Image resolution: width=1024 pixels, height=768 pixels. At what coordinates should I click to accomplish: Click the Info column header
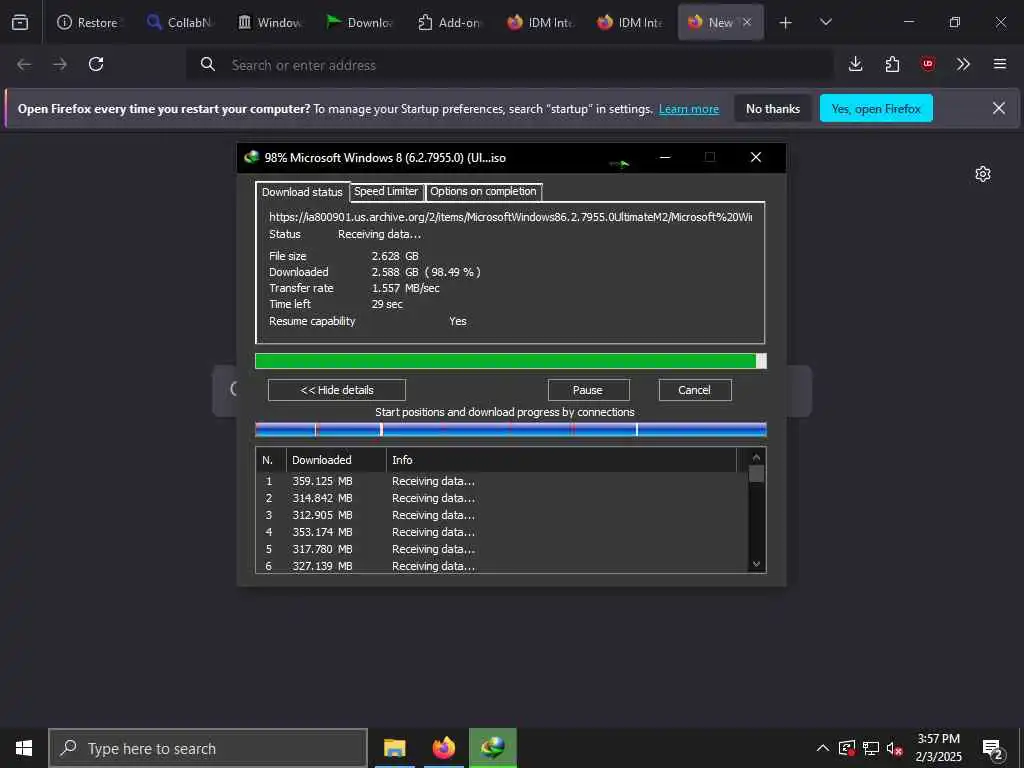[x=561, y=460]
